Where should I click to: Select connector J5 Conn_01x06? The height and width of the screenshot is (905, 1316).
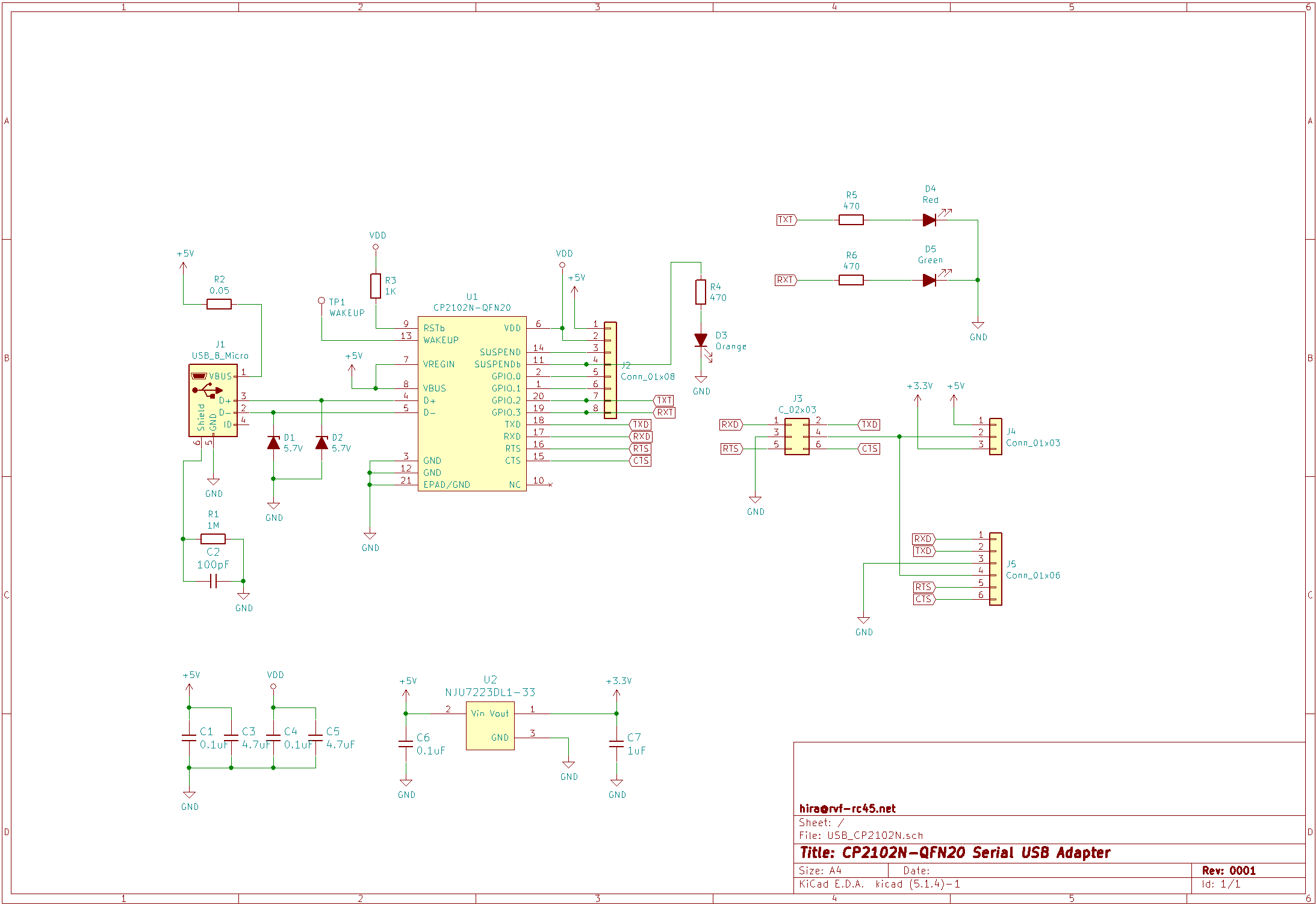coord(996,568)
